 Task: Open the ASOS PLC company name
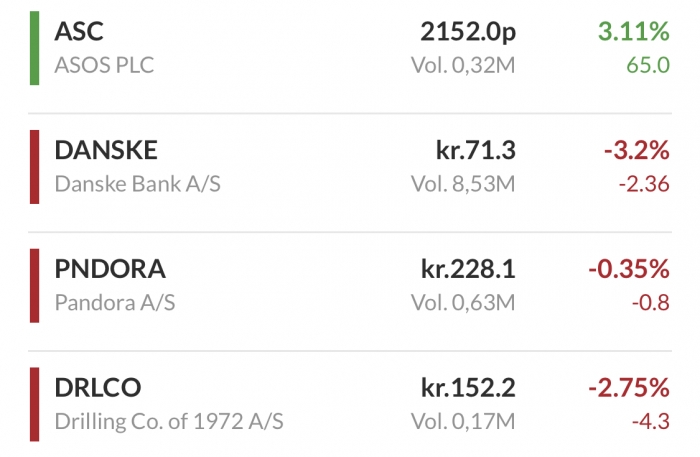click(x=104, y=66)
